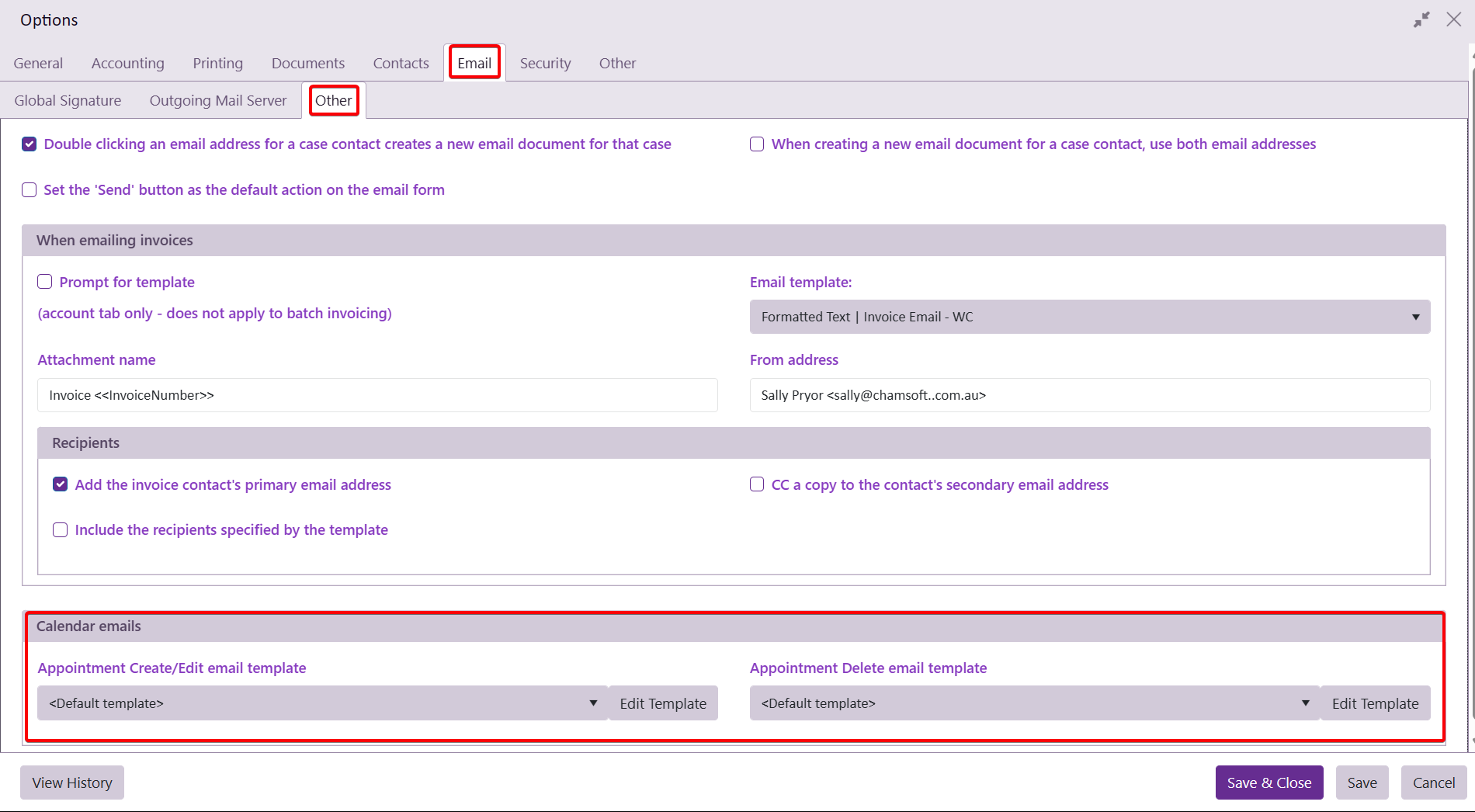Click the restore-down window icon

click(x=1421, y=20)
